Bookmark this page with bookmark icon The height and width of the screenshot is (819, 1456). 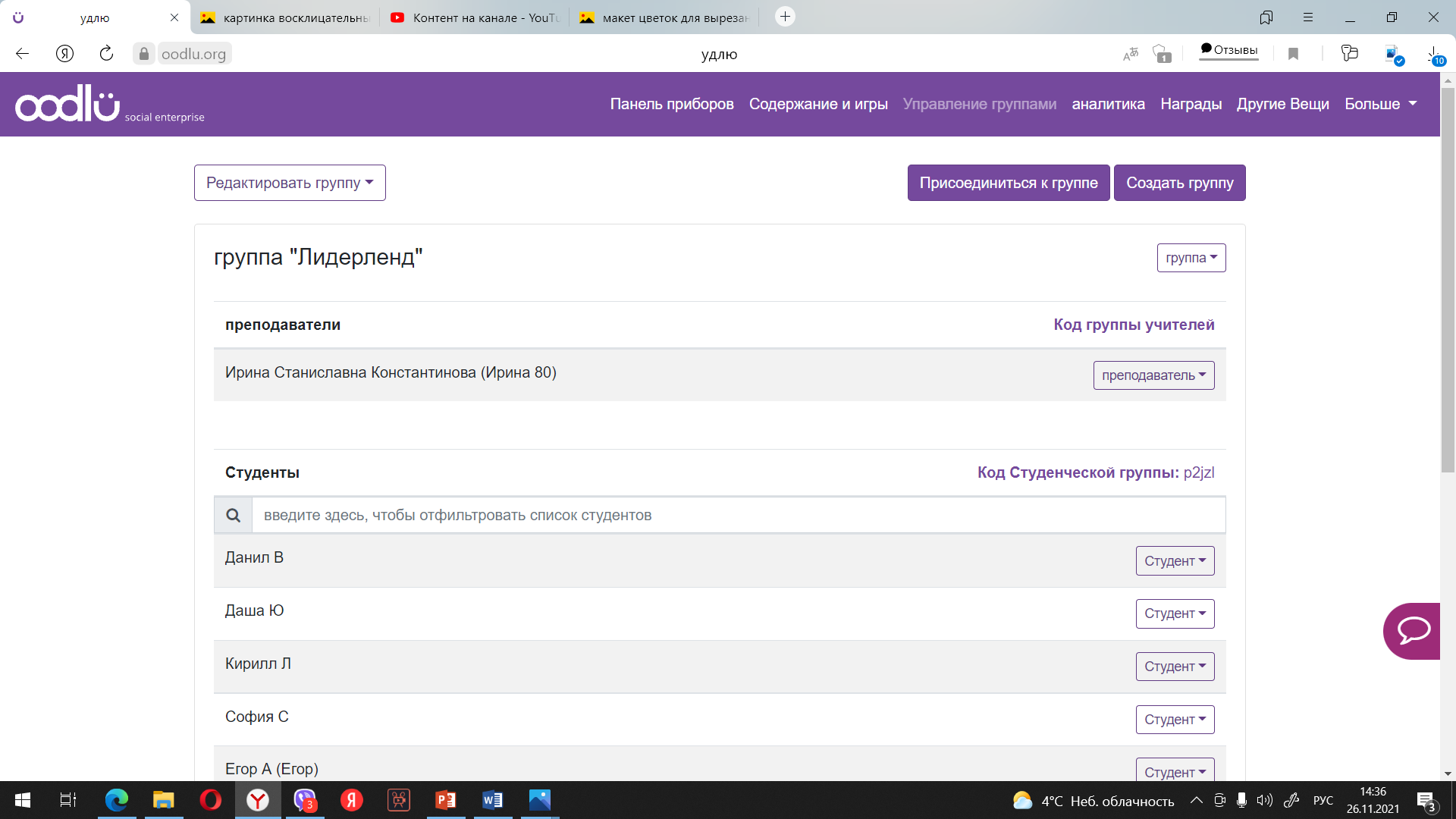coord(1294,54)
